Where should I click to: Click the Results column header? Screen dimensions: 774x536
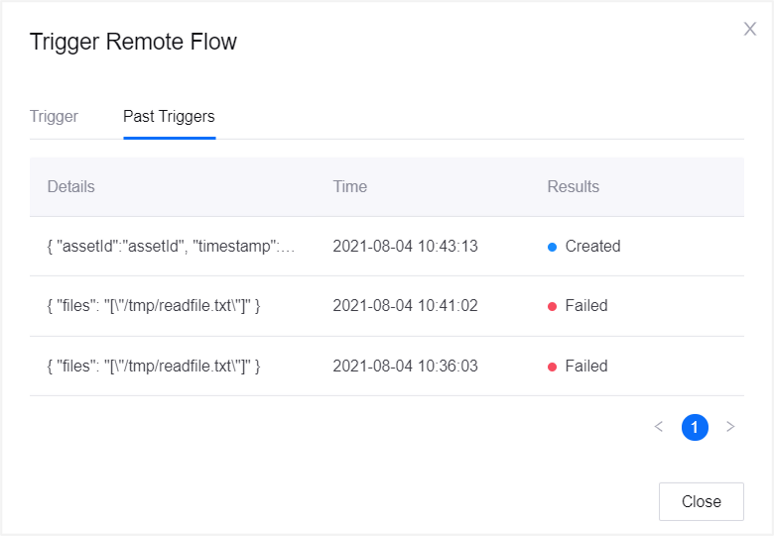click(573, 186)
